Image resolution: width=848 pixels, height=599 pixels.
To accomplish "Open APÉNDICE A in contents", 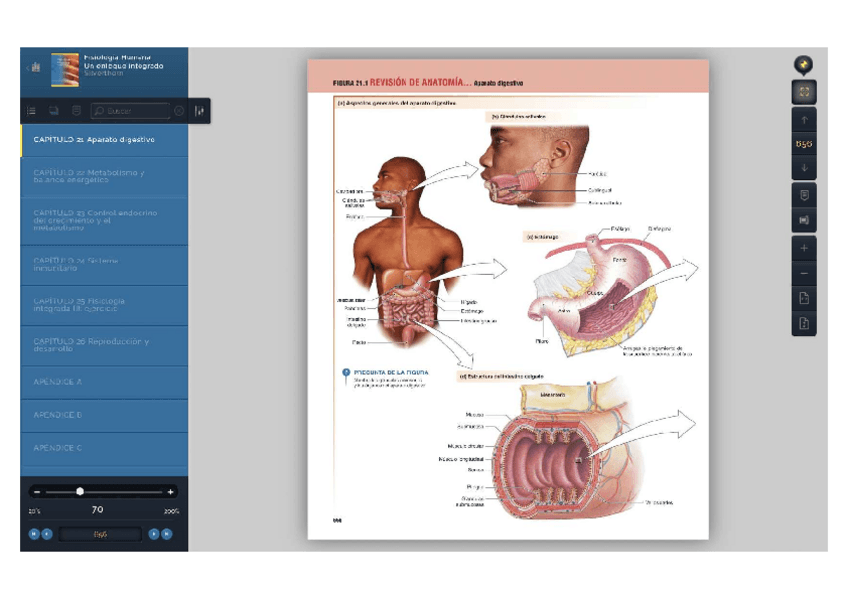I will [104, 382].
